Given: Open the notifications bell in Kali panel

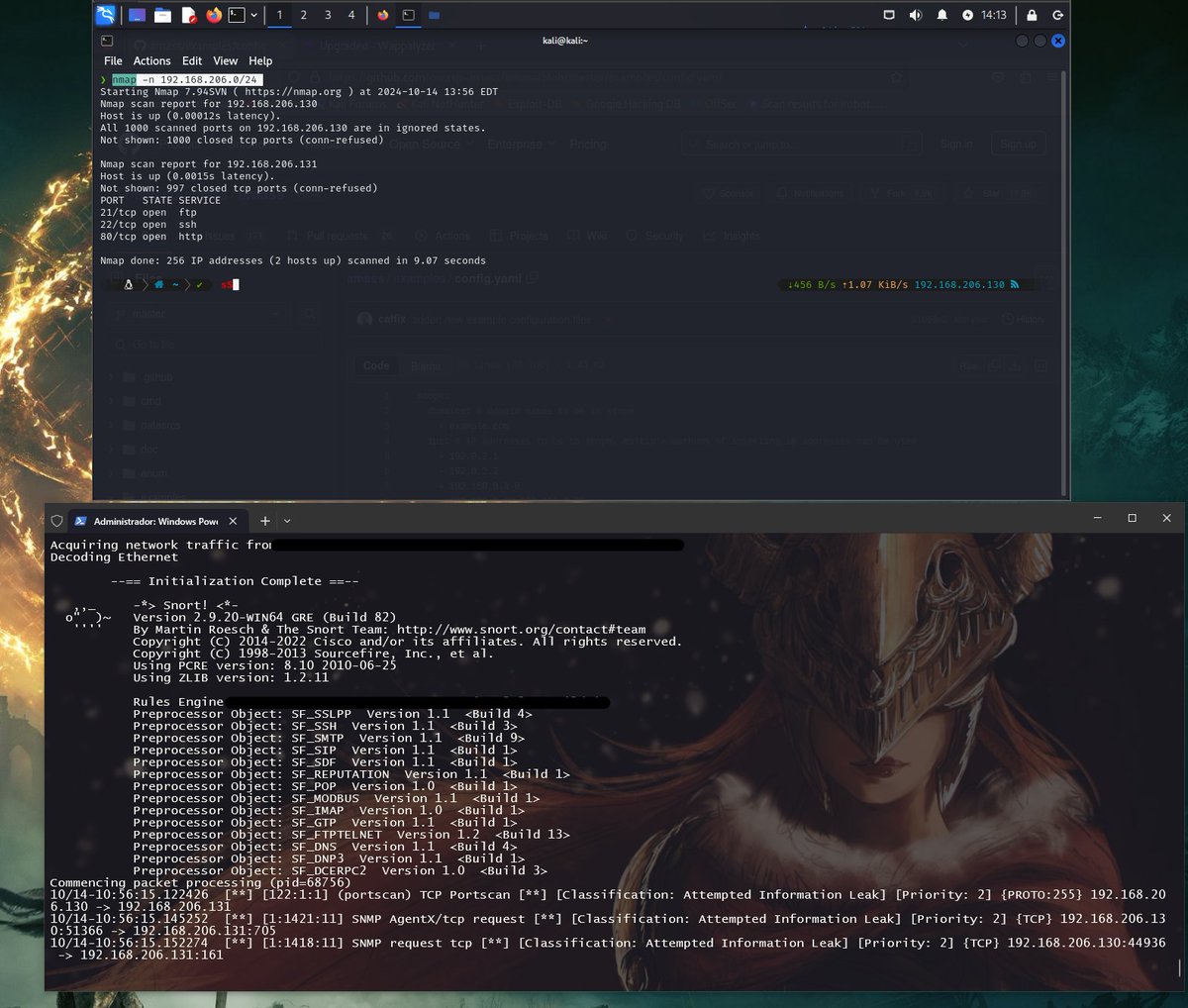Looking at the screenshot, I should tap(941, 15).
